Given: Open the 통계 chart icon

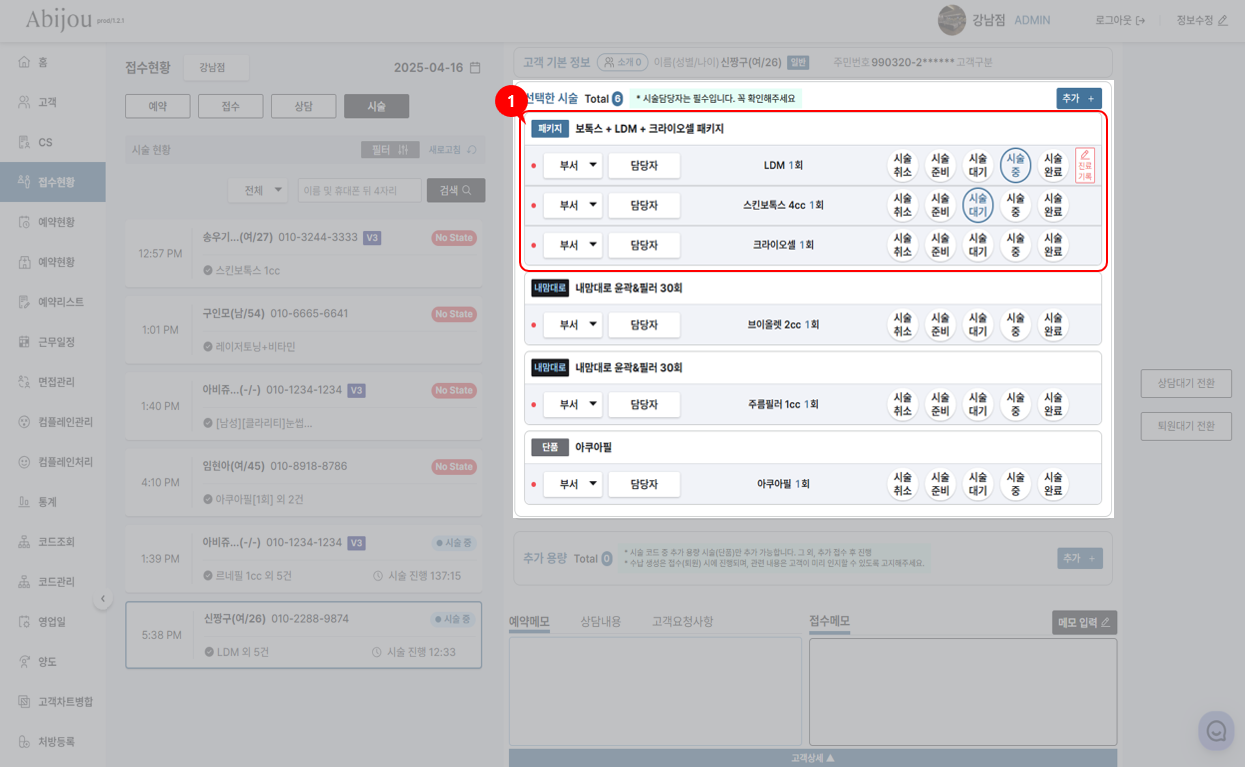Looking at the screenshot, I should [24, 502].
